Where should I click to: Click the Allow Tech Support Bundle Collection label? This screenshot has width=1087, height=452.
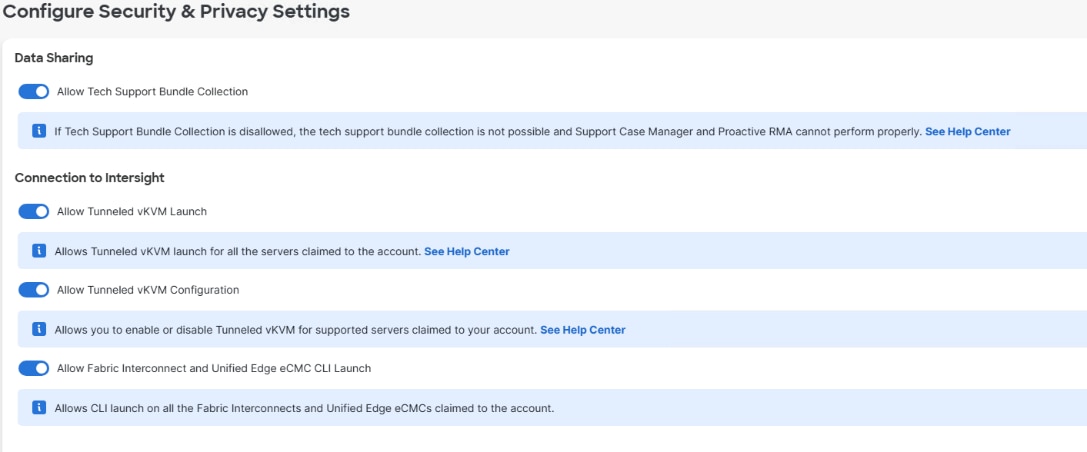pos(153,92)
